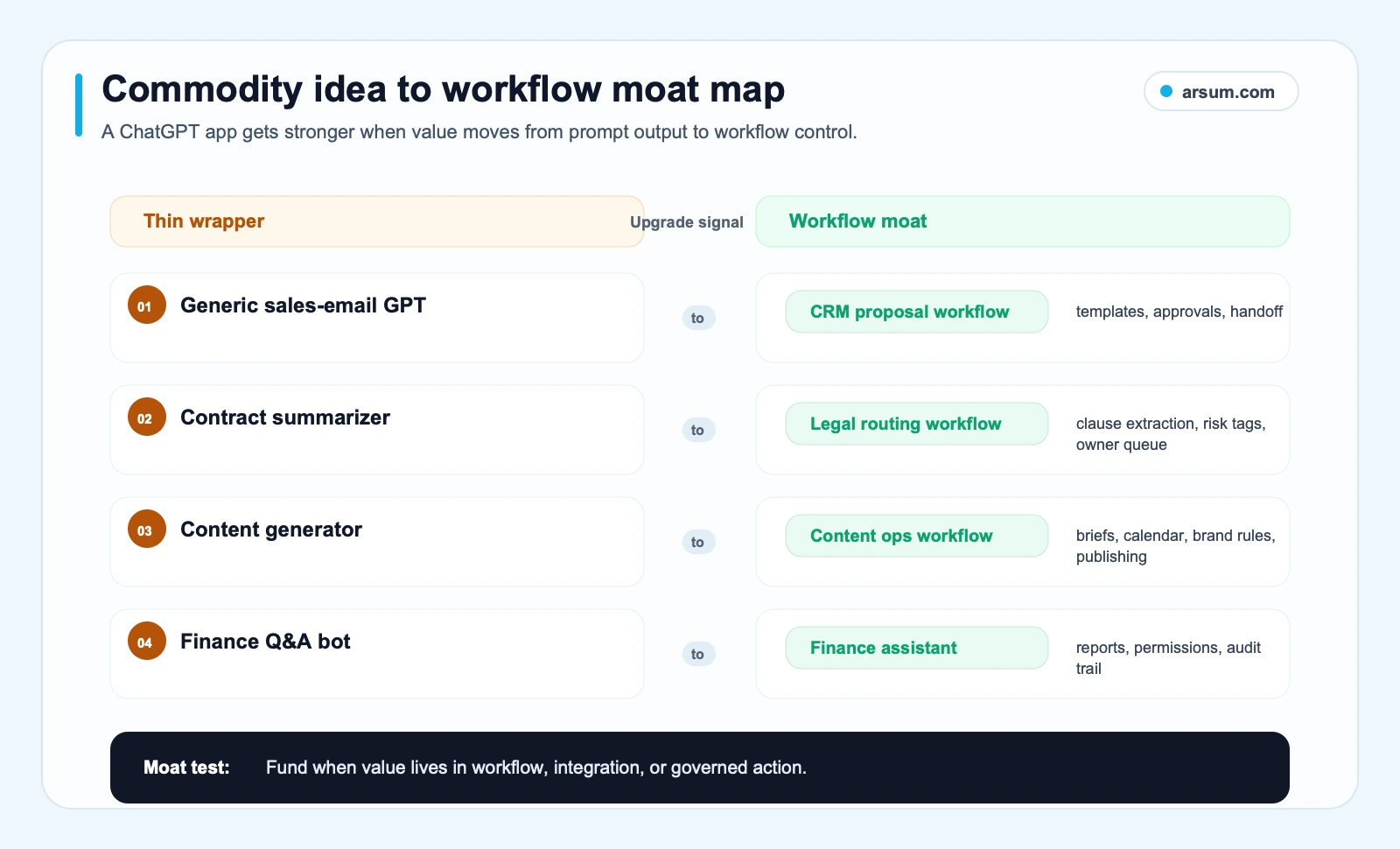The width and height of the screenshot is (1400, 849).
Task: Select the Generic sales-email GPT title
Action: coord(303,305)
